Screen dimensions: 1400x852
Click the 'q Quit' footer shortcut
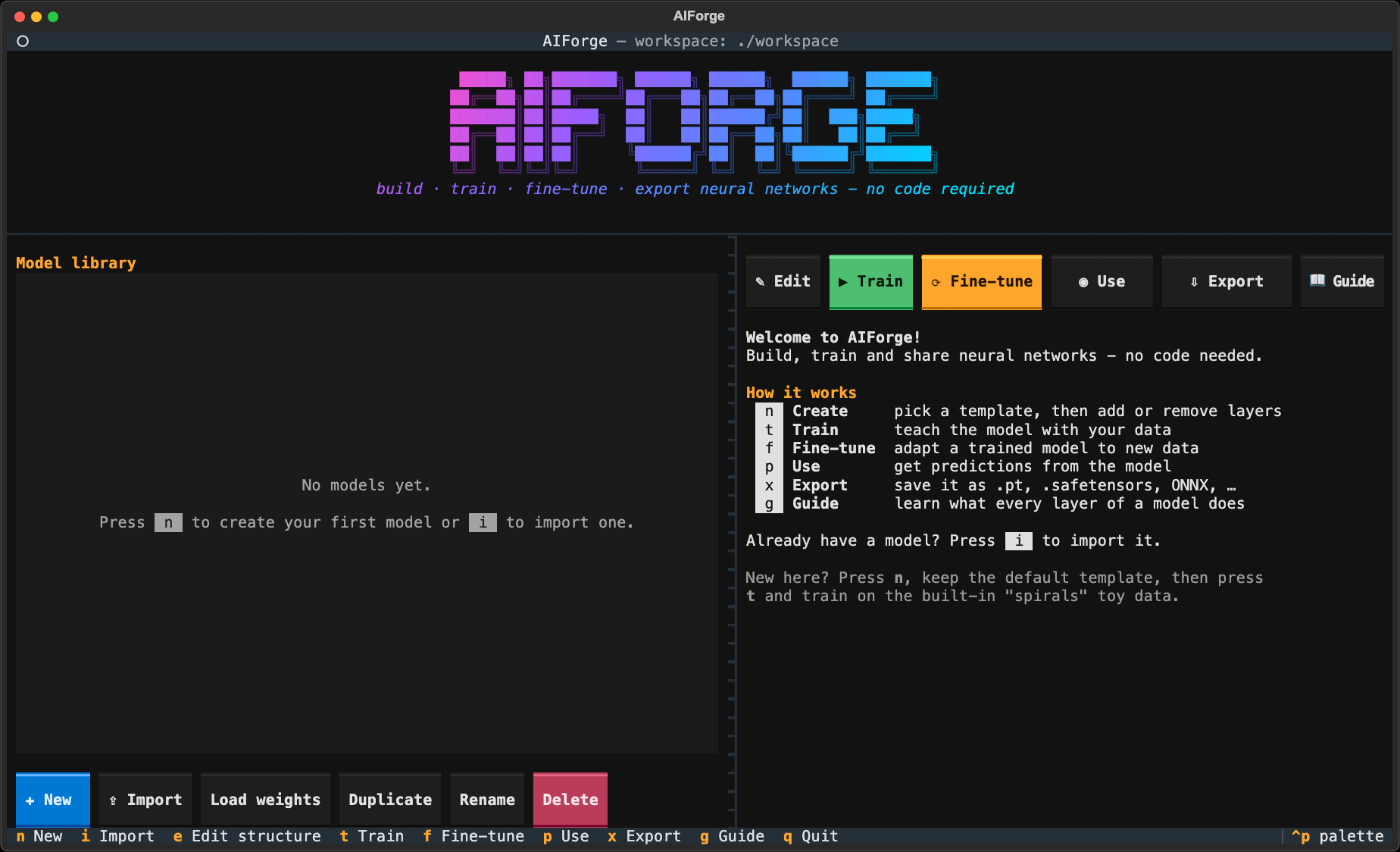tap(811, 836)
